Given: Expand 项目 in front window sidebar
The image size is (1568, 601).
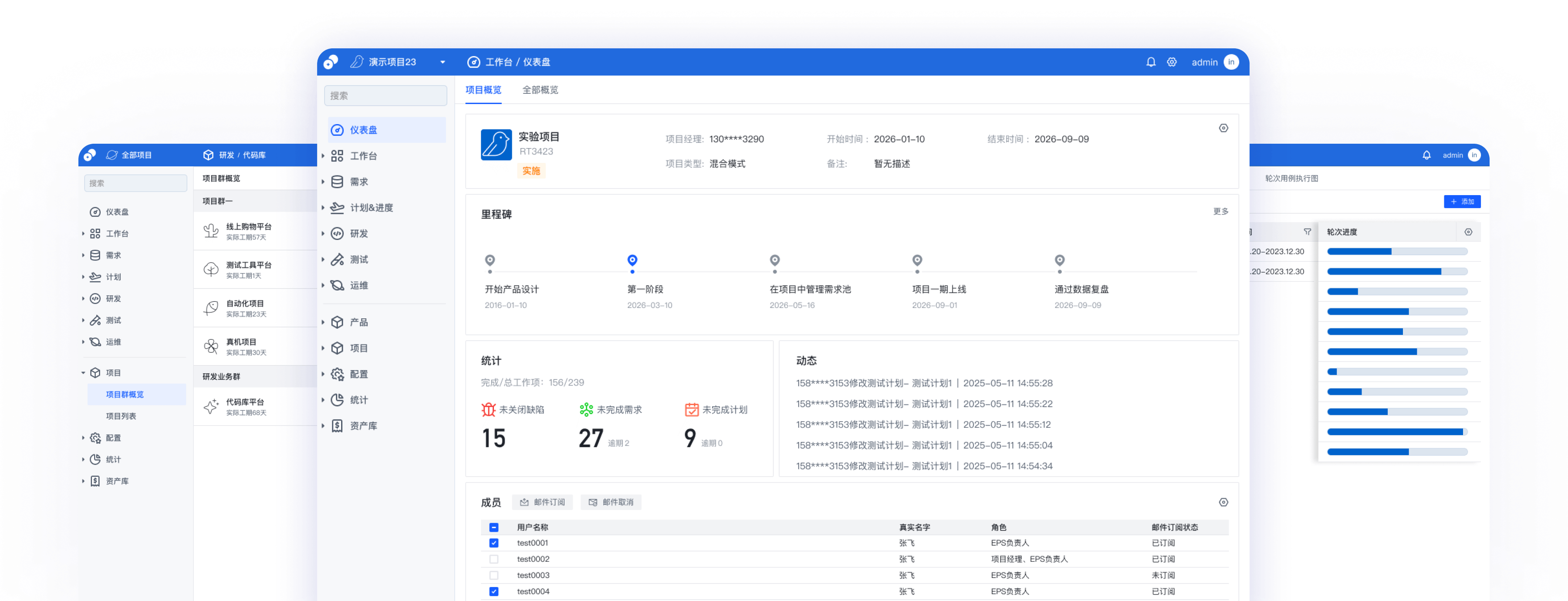Looking at the screenshot, I should pyautogui.click(x=323, y=348).
